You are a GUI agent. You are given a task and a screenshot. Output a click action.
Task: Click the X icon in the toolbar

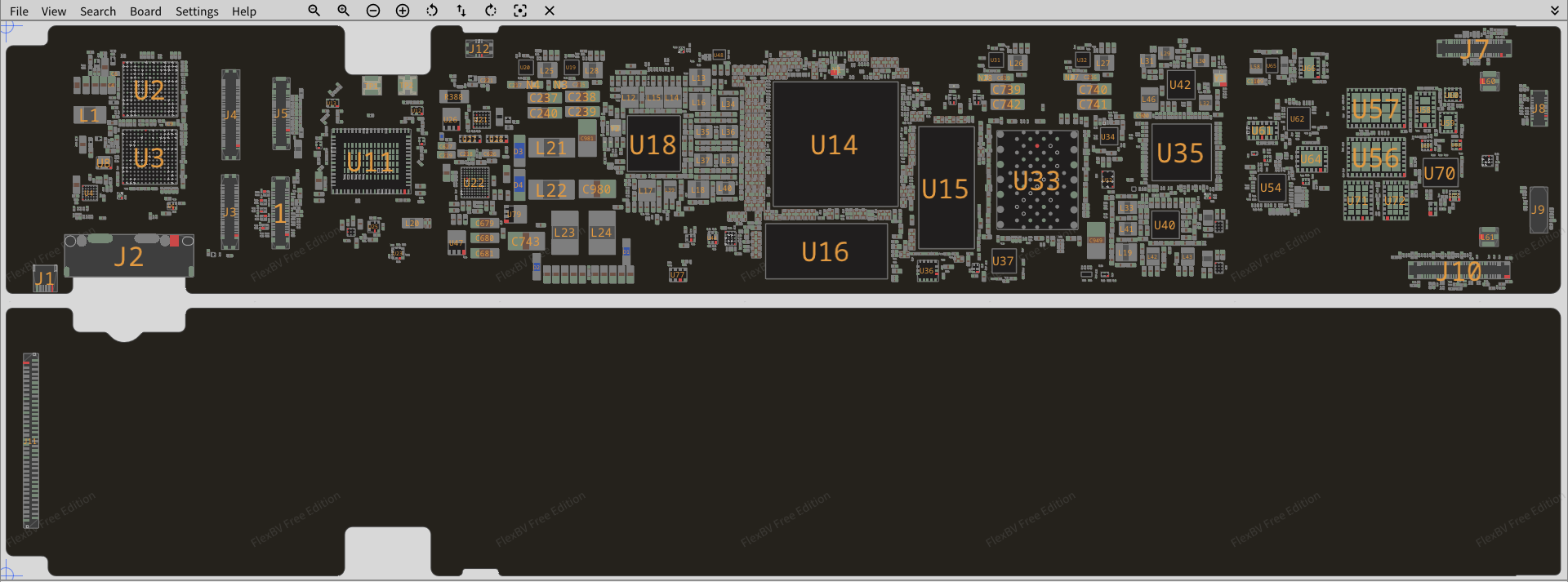pos(550,11)
